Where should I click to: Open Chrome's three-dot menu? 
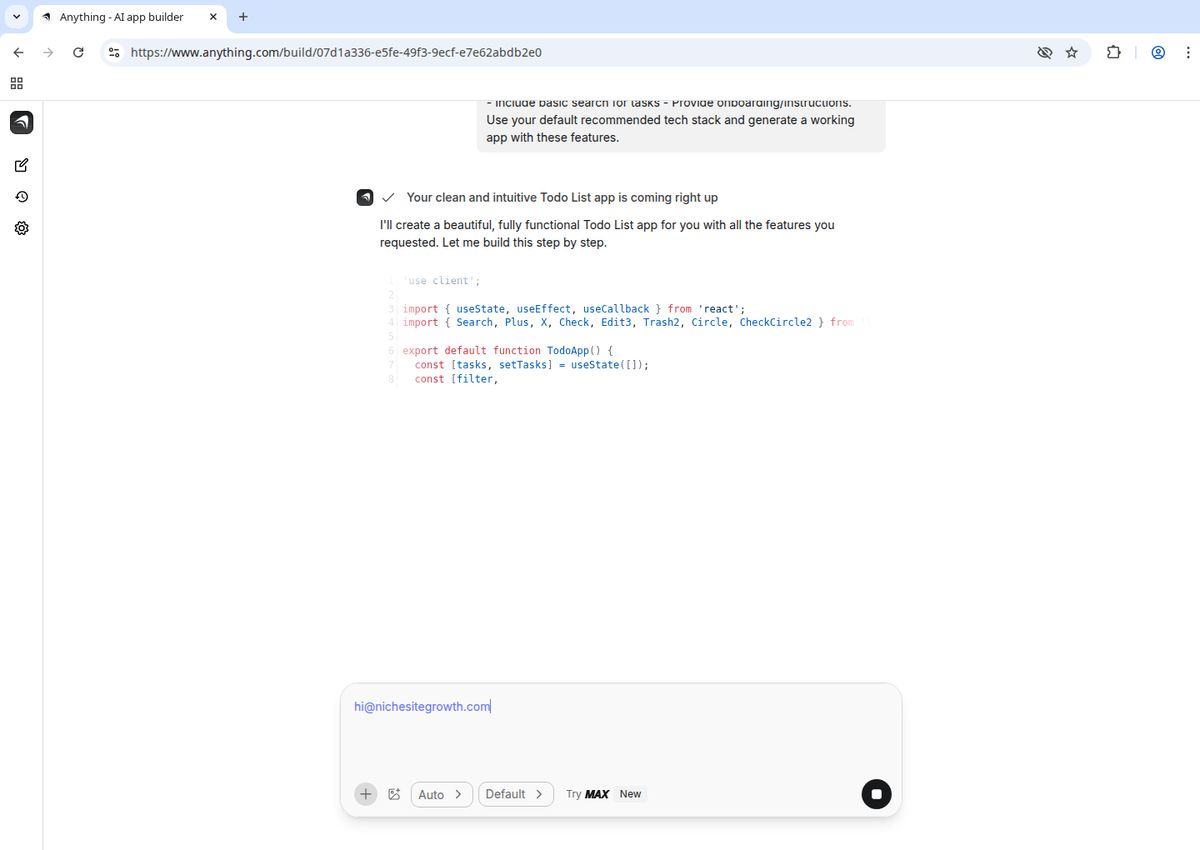[x=1188, y=52]
